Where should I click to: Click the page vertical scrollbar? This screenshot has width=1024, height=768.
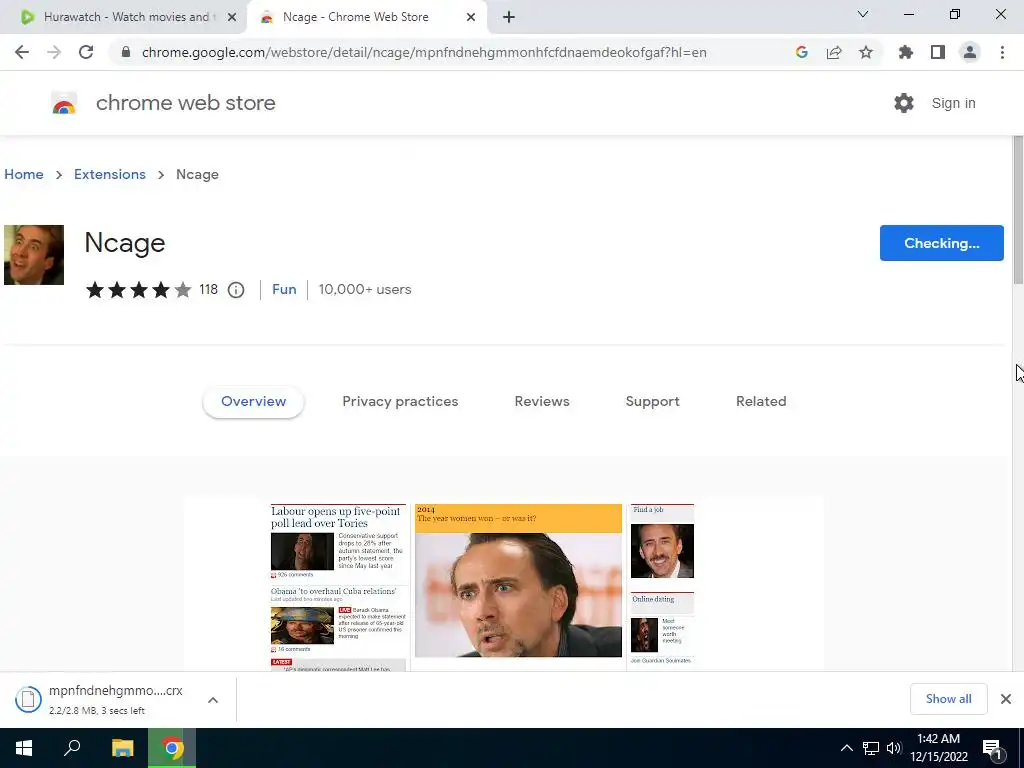tap(1018, 209)
